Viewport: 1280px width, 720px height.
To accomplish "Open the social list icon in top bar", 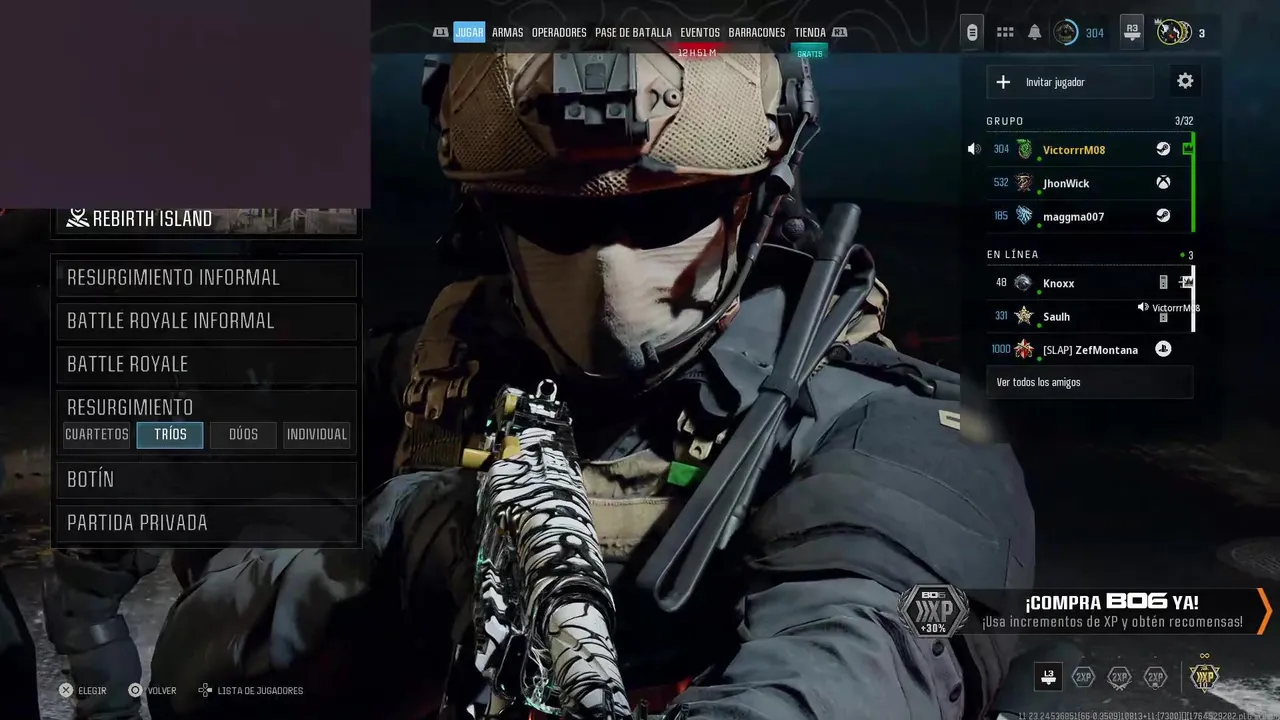I will click(x=972, y=33).
